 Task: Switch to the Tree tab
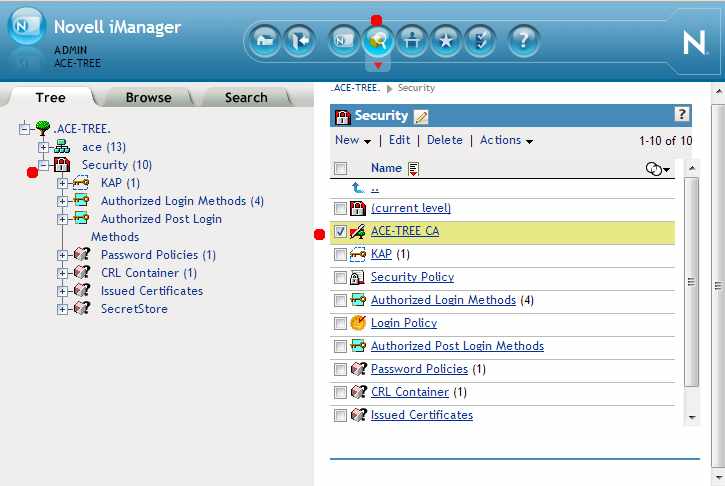point(50,98)
